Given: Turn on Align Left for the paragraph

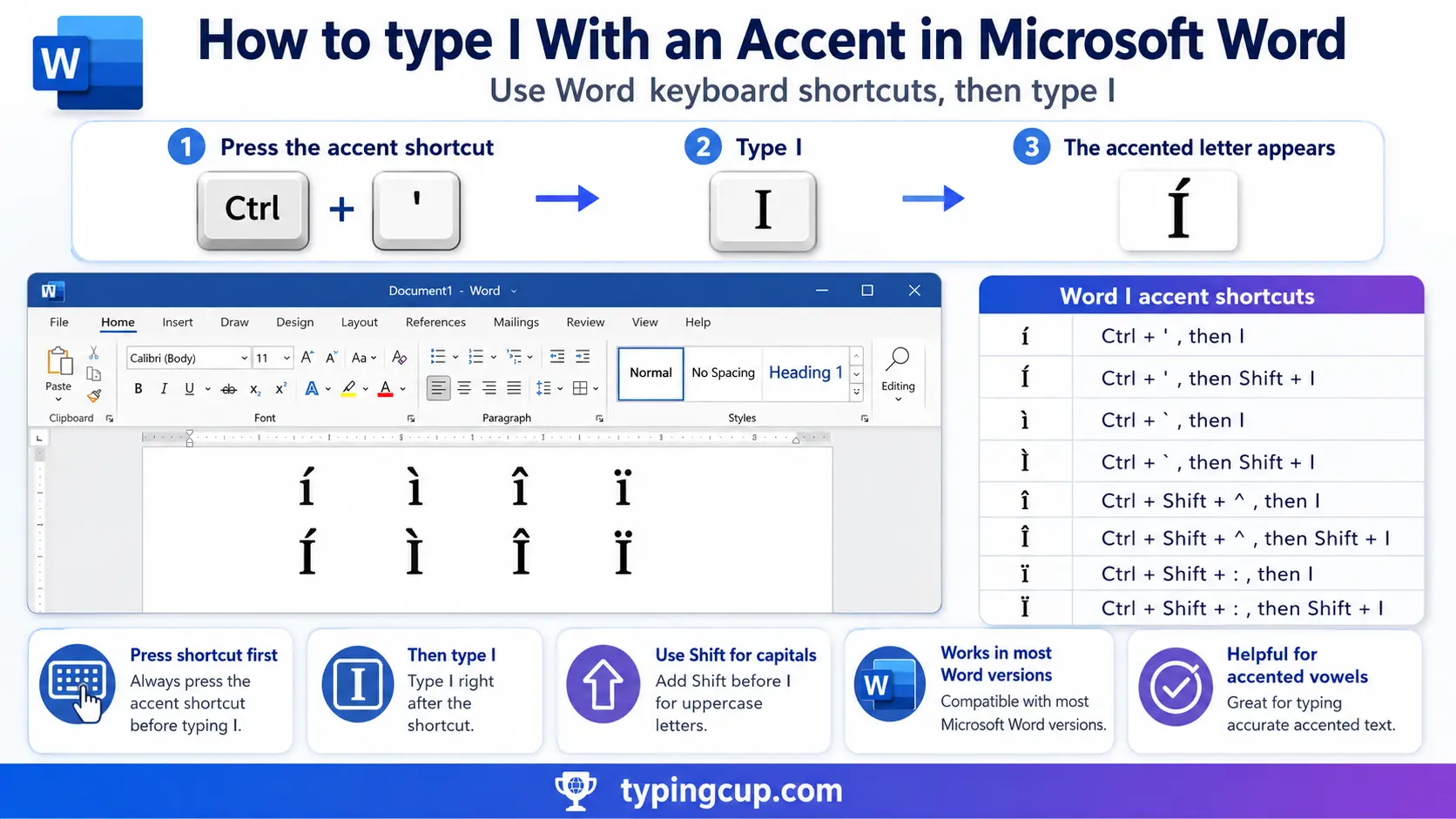Looking at the screenshot, I should 438,388.
